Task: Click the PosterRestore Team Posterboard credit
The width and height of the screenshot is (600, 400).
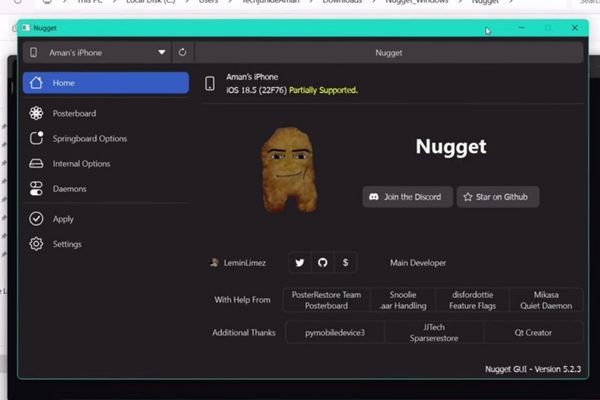Action: pyautogui.click(x=326, y=300)
